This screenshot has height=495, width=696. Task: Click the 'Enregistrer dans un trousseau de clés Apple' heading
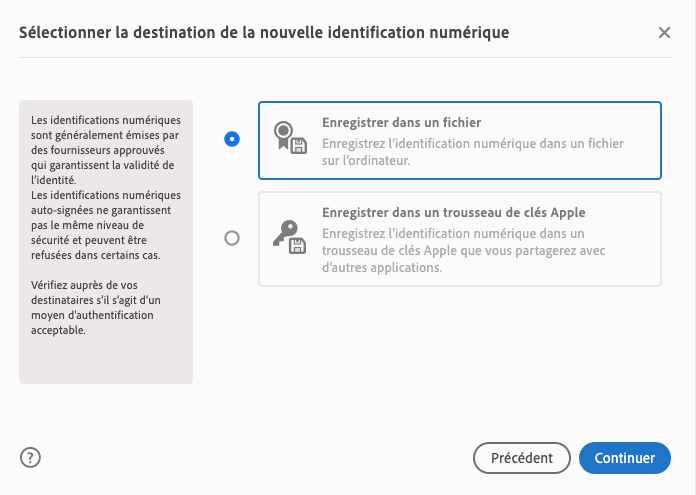pos(453,213)
